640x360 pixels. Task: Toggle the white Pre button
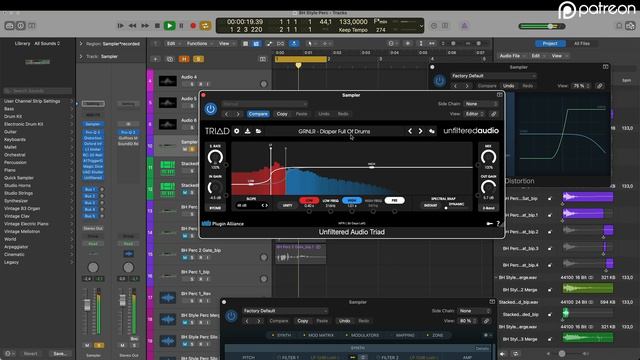tap(394, 200)
